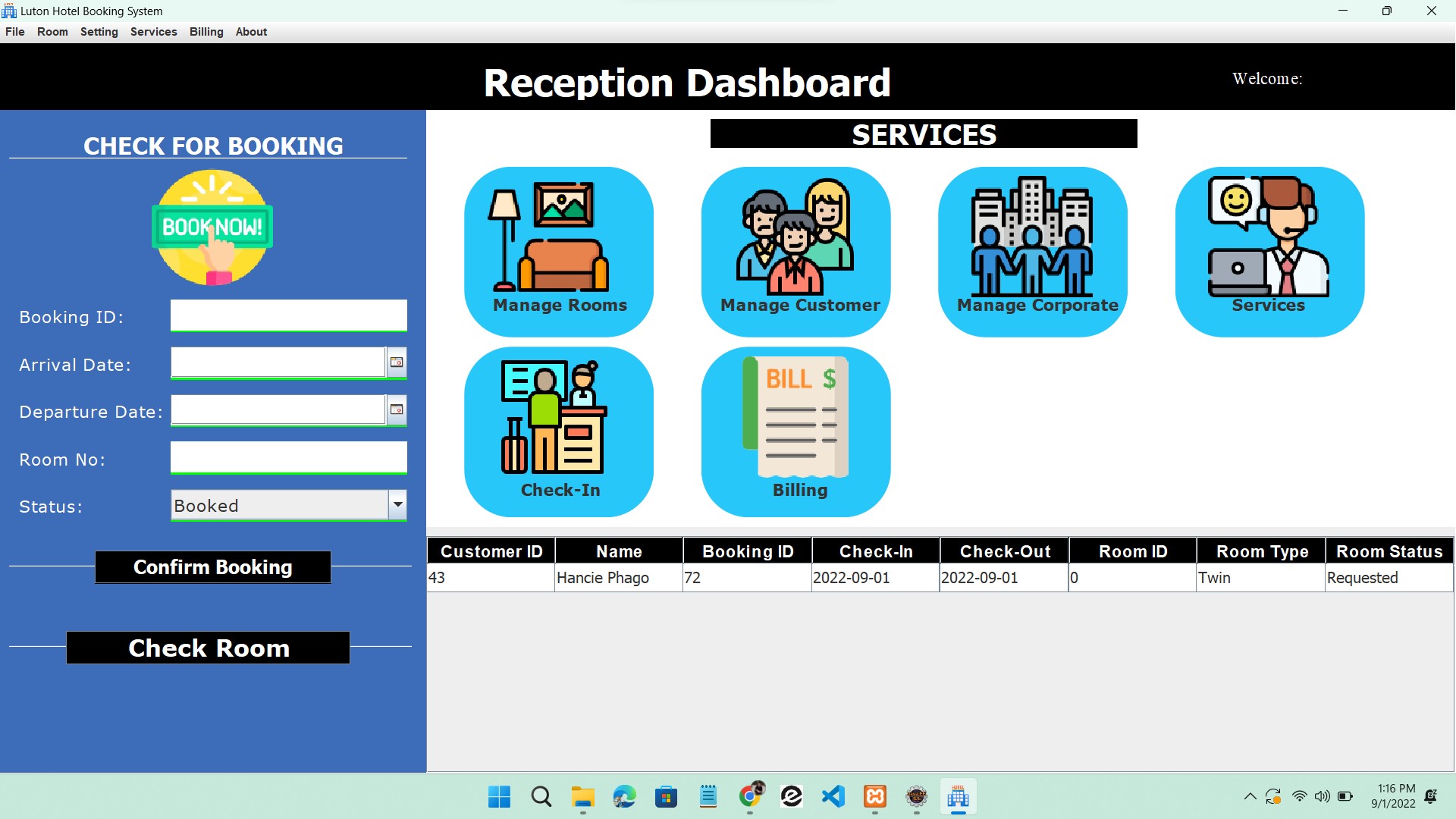Open the Visual Studio Code taskbar icon
This screenshot has height=819, width=1456.
point(833,796)
